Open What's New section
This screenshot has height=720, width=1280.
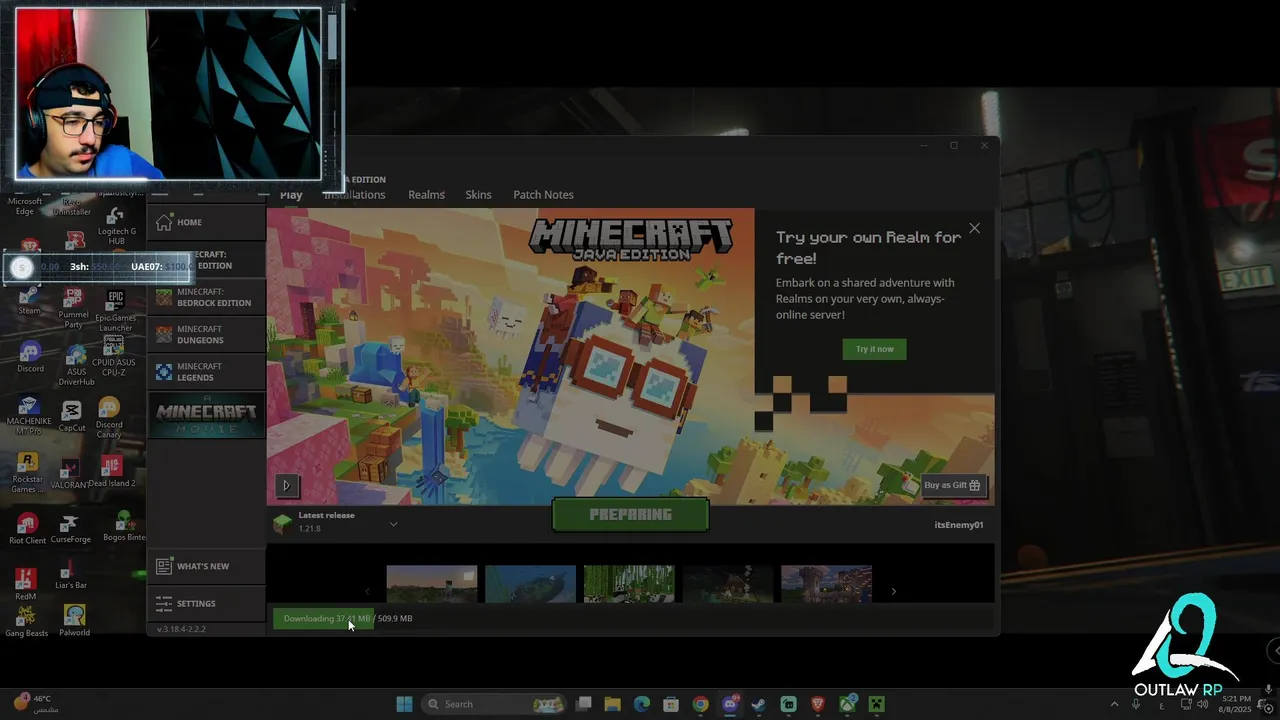[x=206, y=566]
